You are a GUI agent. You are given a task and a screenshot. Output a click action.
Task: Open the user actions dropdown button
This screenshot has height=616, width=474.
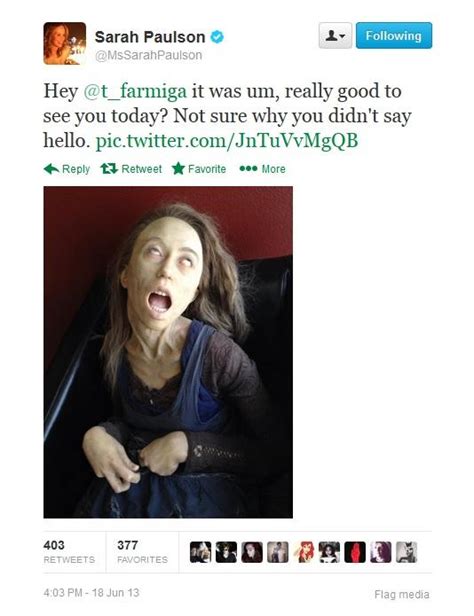coord(335,36)
